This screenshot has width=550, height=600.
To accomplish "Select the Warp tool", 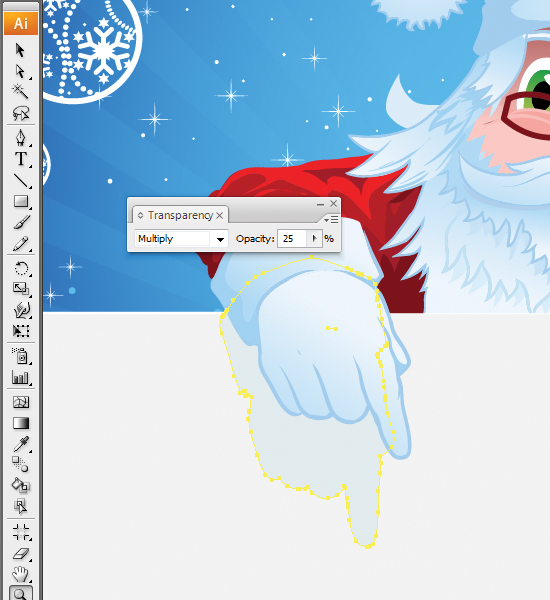I will 20,310.
